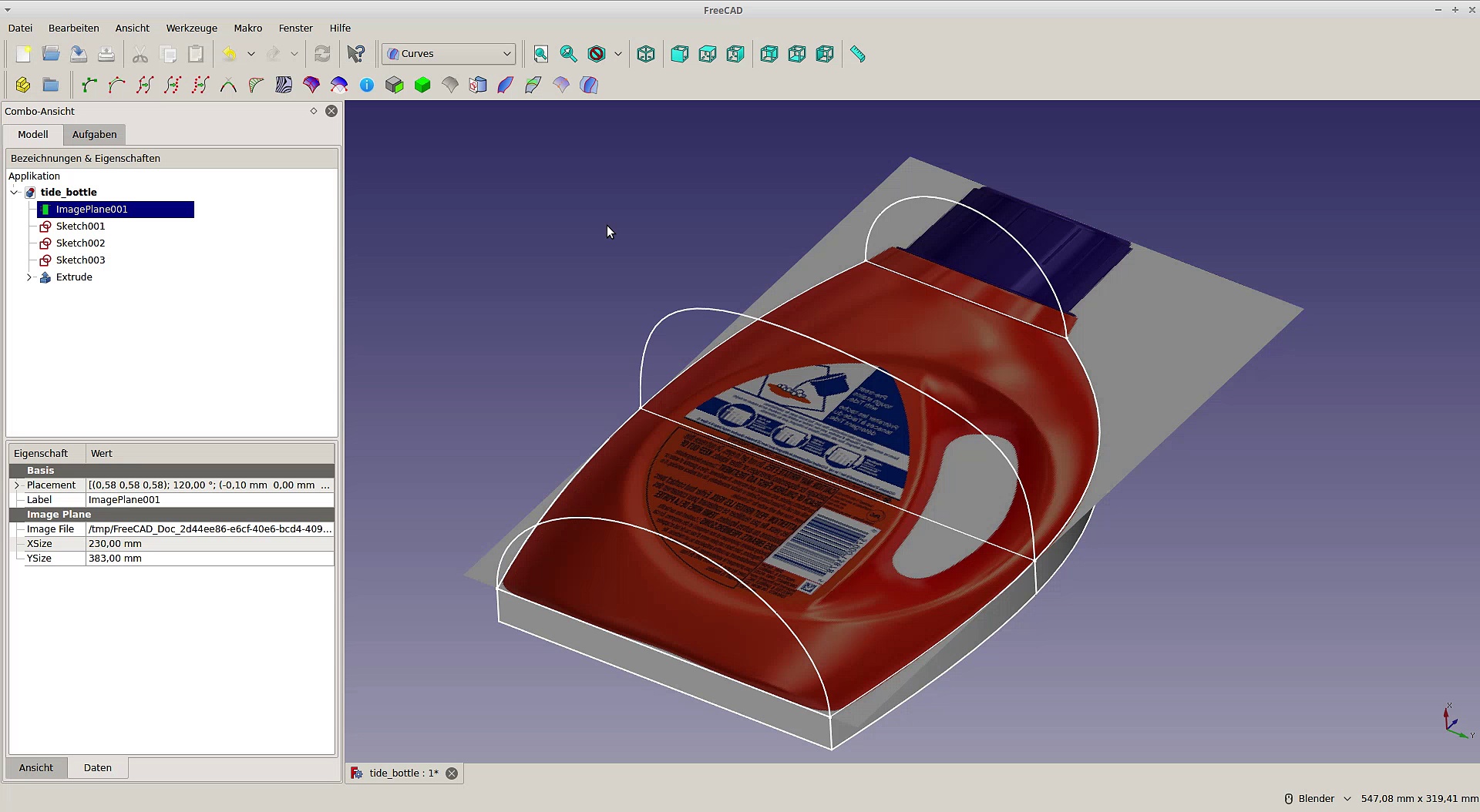
Task: Click the green solid cube icon
Action: coord(422,85)
